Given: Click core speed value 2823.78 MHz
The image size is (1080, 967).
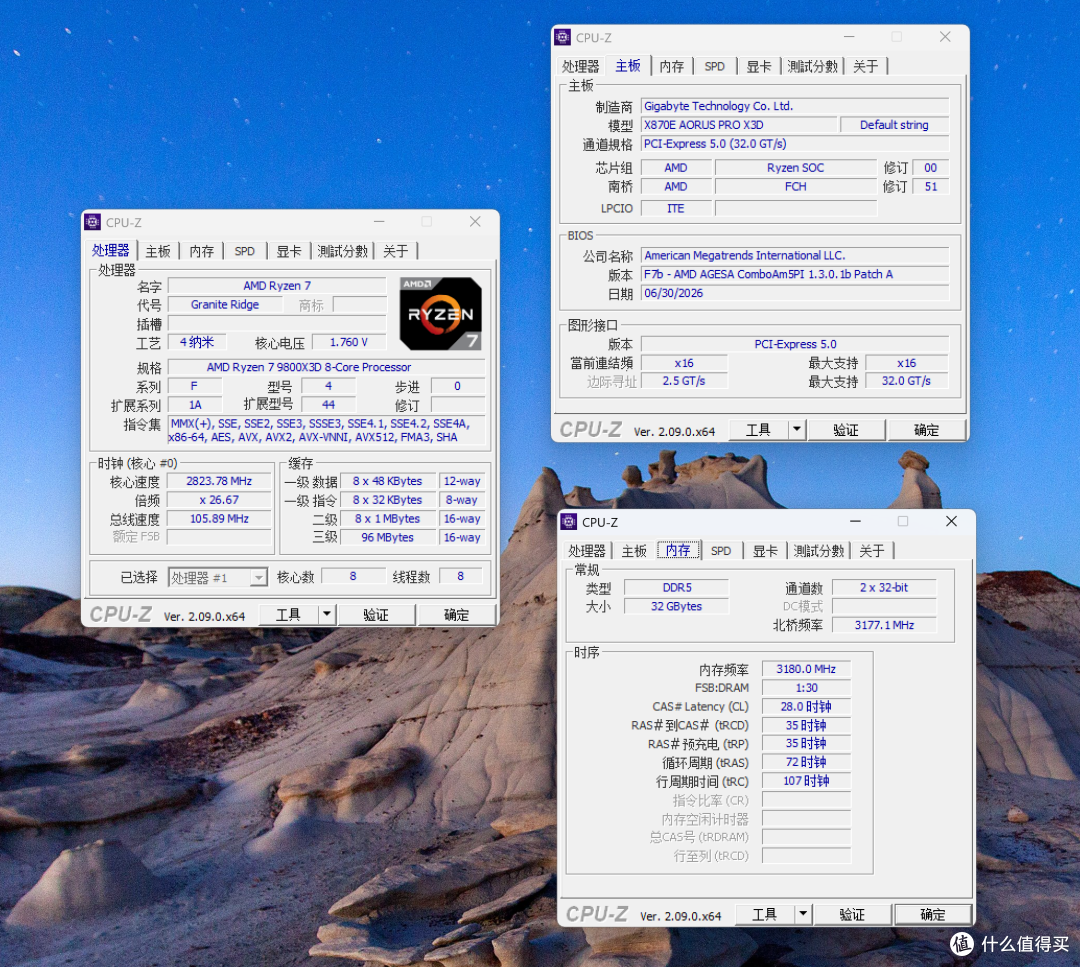Looking at the screenshot, I should click(219, 481).
